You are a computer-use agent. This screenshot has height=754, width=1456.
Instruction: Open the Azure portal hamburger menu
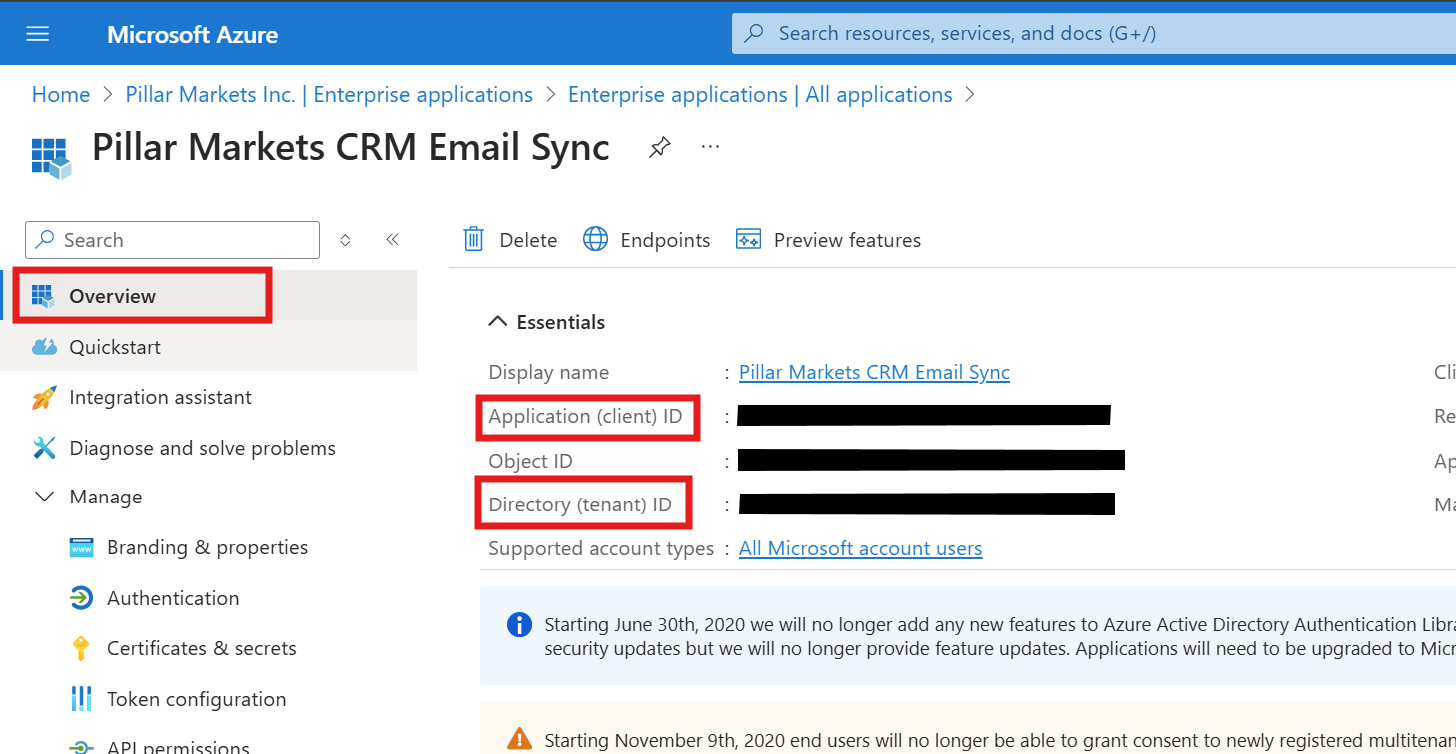coord(37,32)
